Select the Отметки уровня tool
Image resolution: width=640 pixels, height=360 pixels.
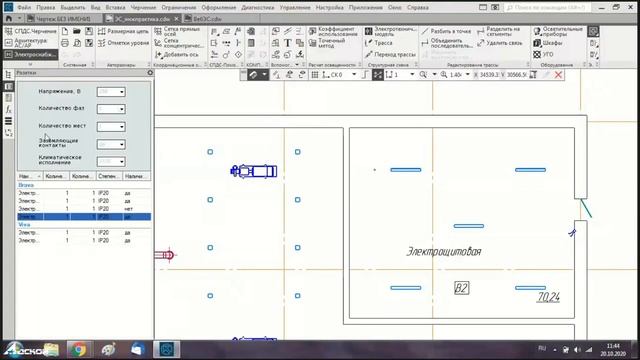click(123, 43)
